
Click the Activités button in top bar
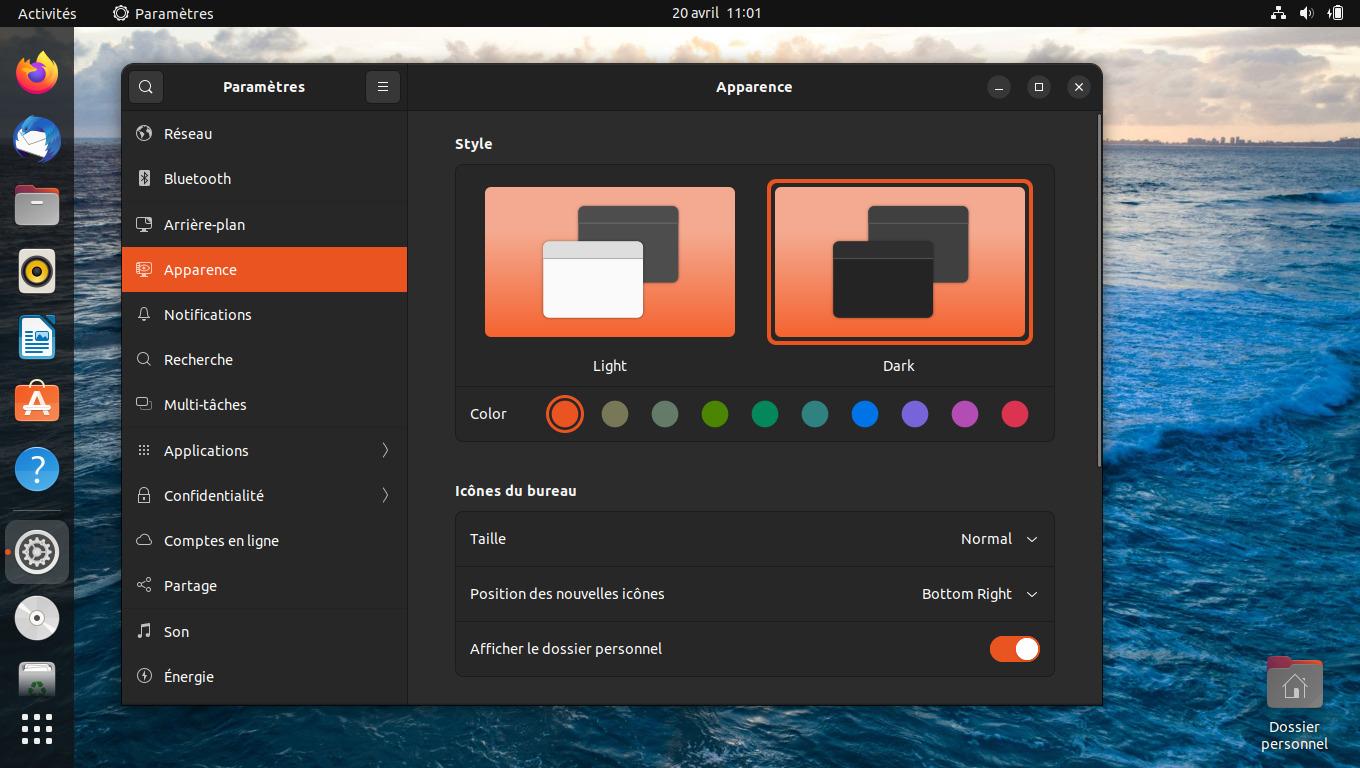47,13
